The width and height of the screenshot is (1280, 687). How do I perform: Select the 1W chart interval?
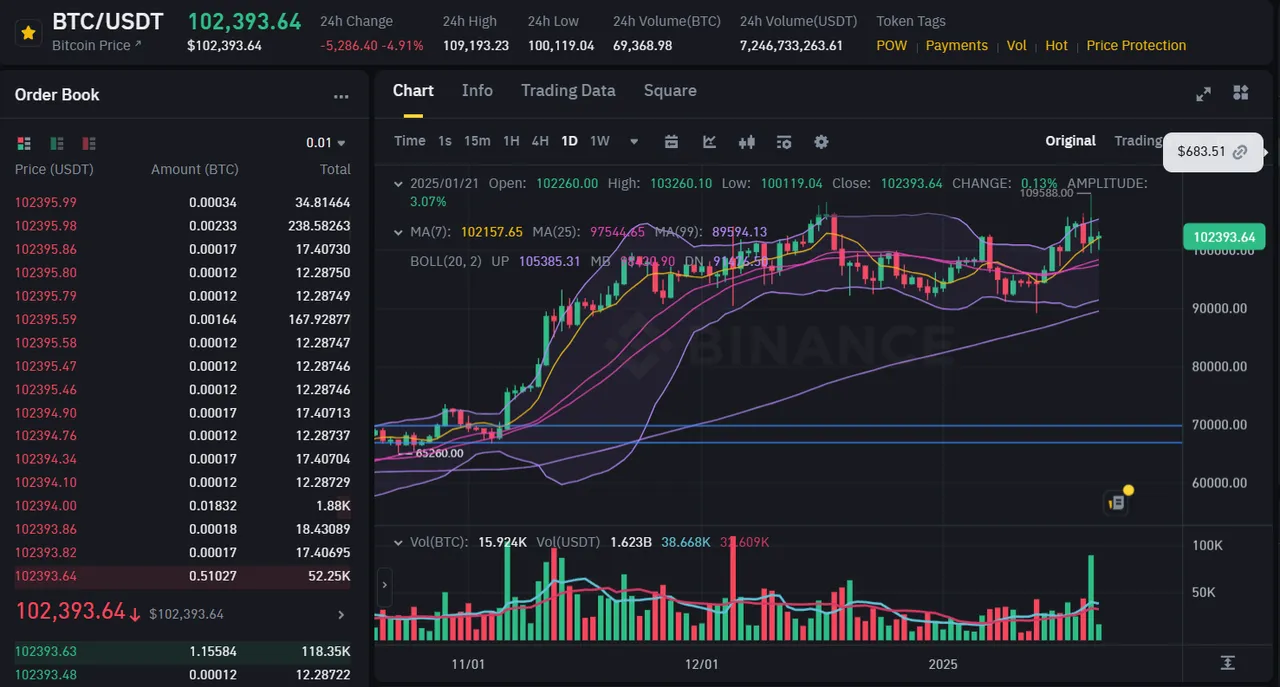(600, 141)
